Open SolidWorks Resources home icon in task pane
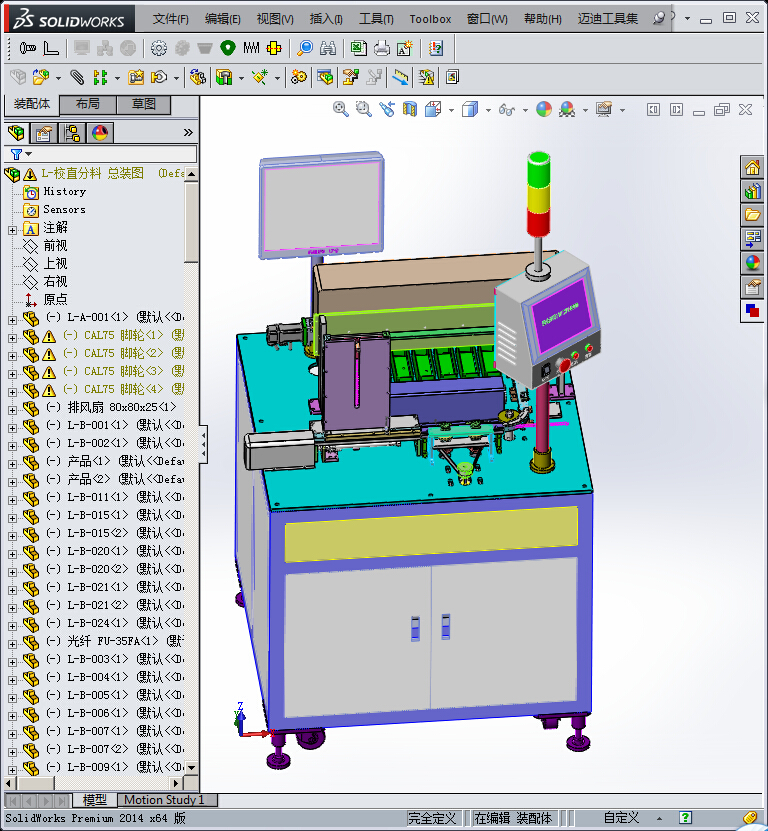 coord(753,168)
